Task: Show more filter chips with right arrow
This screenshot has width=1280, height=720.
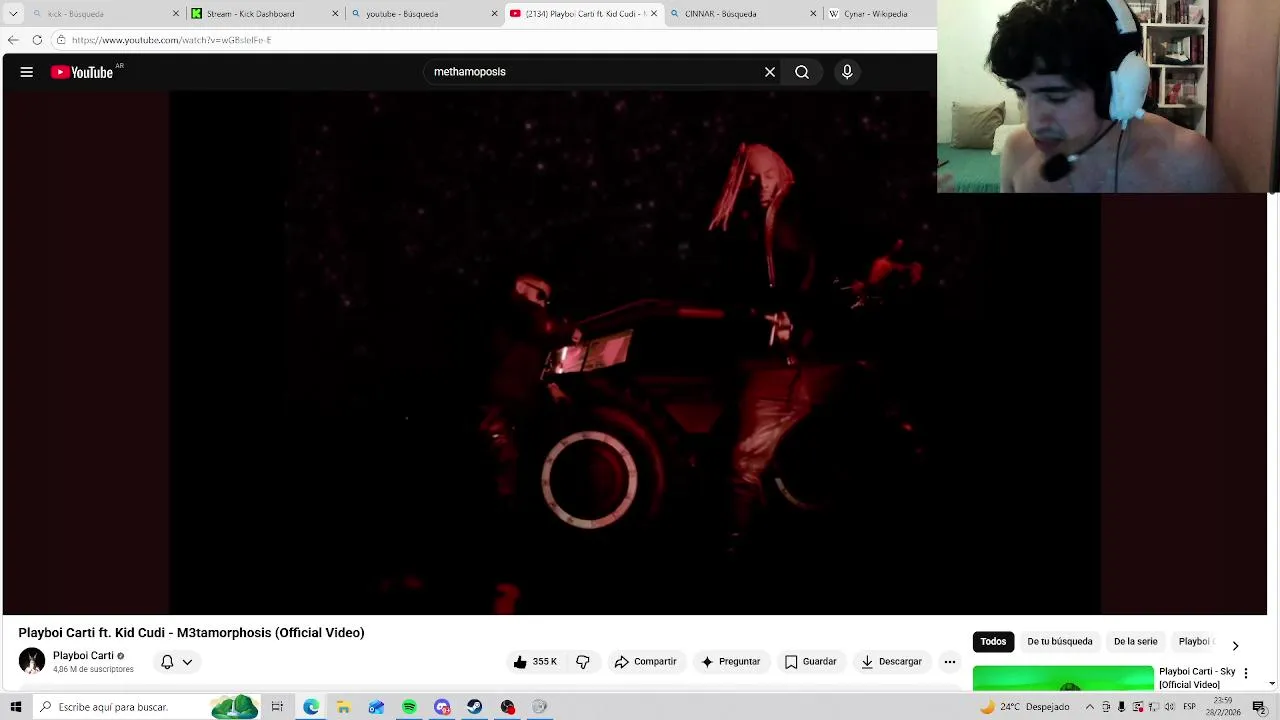Action: [x=1235, y=646]
